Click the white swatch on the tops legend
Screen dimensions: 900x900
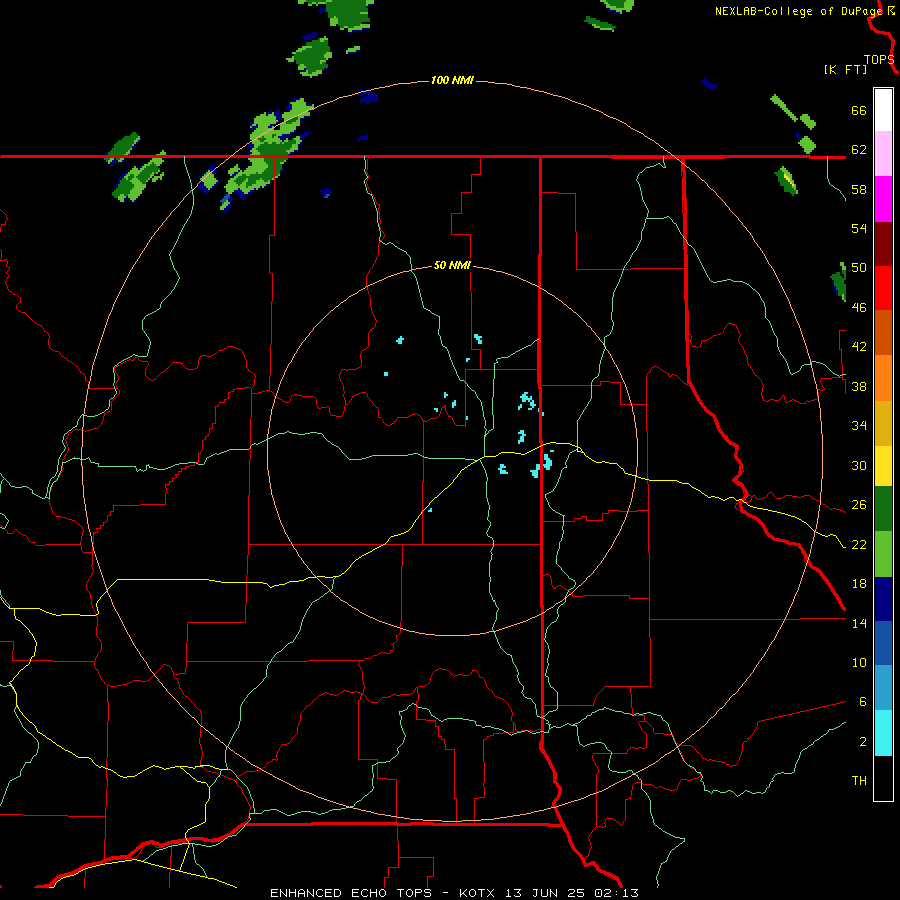[x=883, y=110]
